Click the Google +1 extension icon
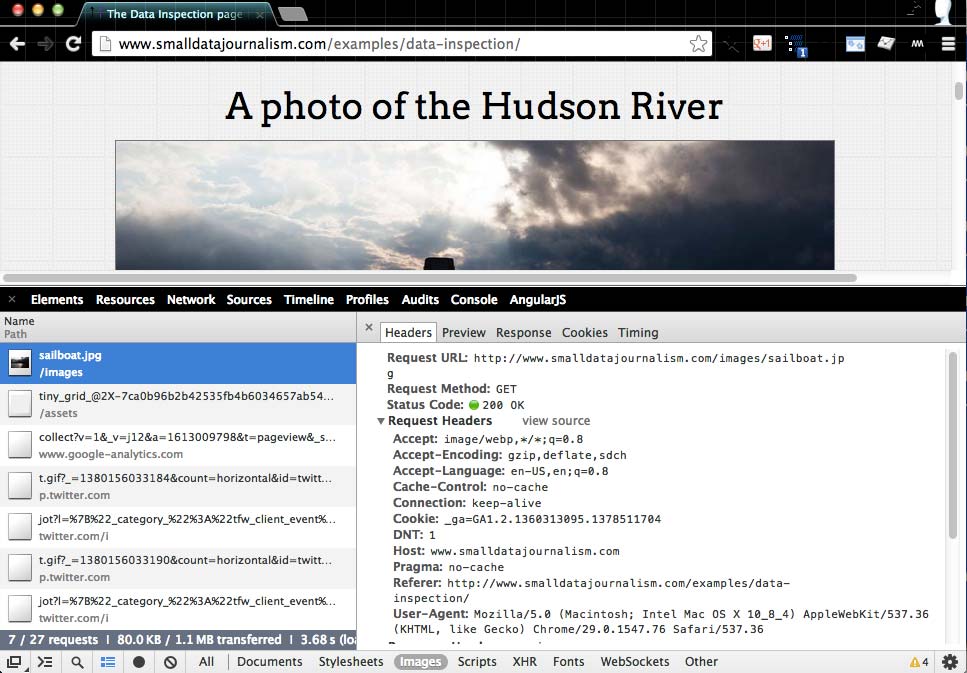This screenshot has height=673, width=967. [x=762, y=44]
